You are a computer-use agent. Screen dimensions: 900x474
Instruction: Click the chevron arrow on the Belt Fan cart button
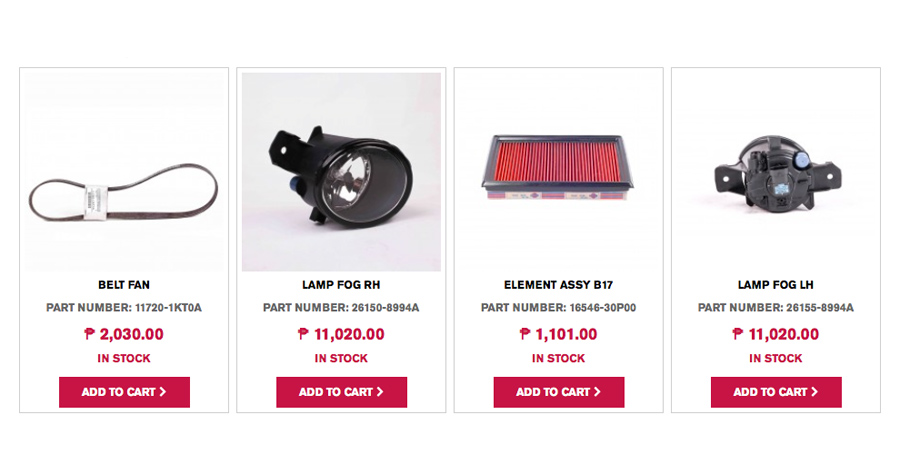tap(163, 391)
